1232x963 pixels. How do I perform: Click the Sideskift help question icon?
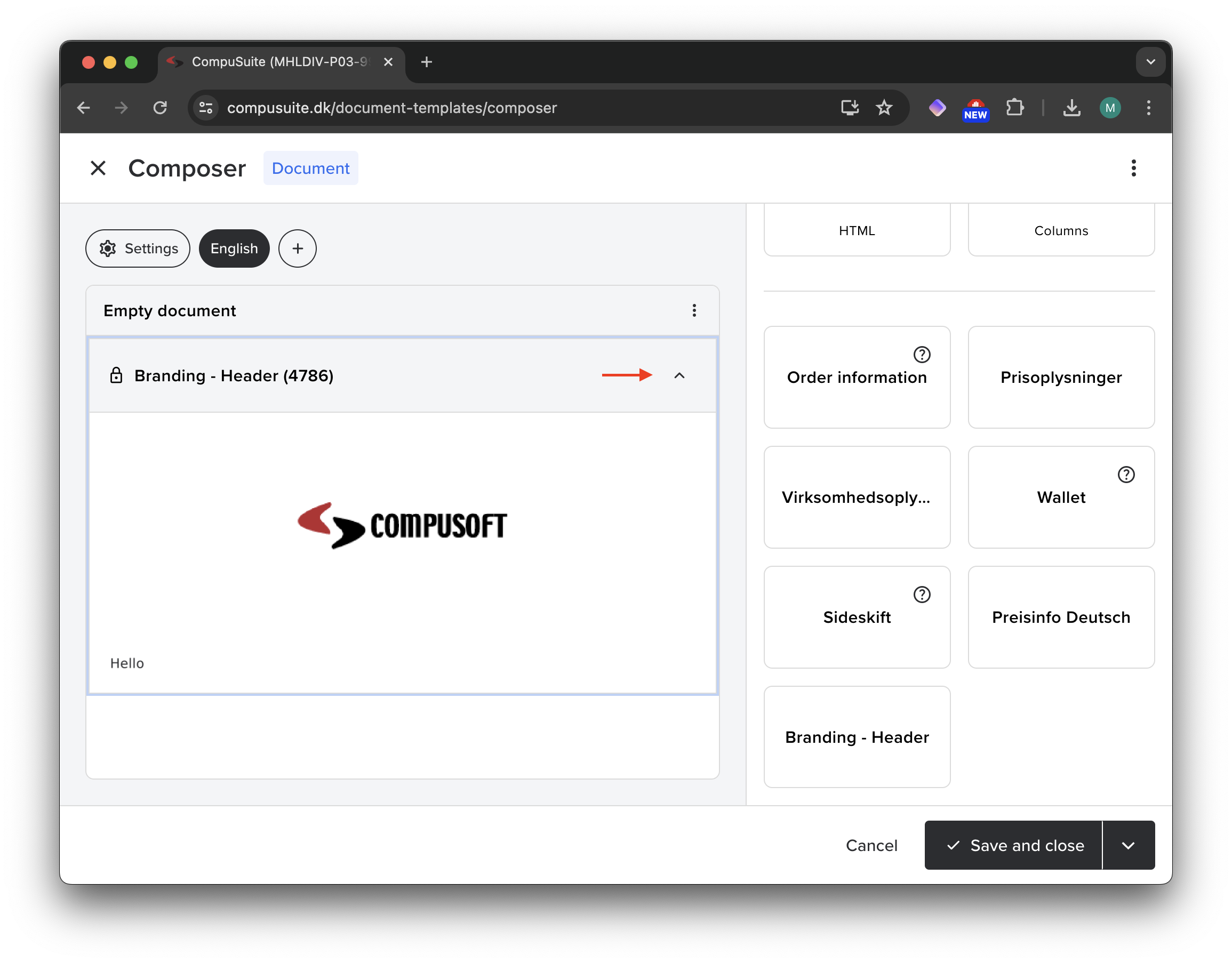921,595
